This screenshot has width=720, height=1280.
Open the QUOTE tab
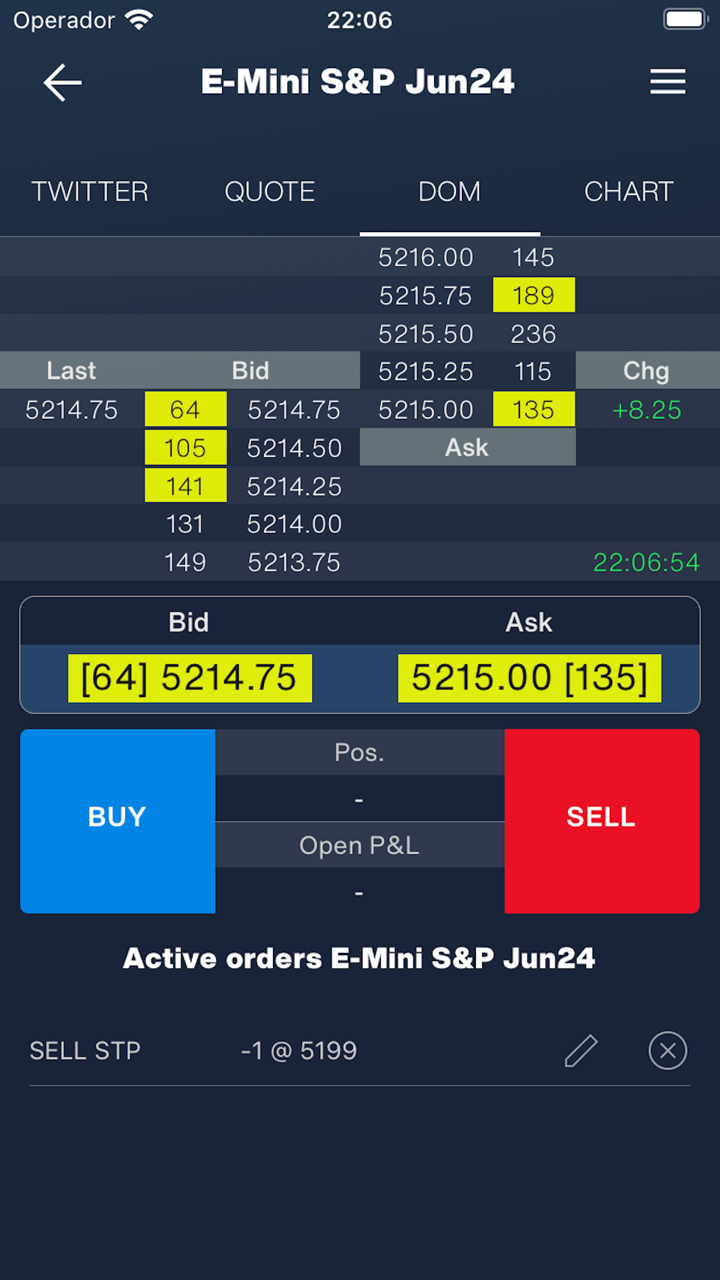tap(270, 192)
